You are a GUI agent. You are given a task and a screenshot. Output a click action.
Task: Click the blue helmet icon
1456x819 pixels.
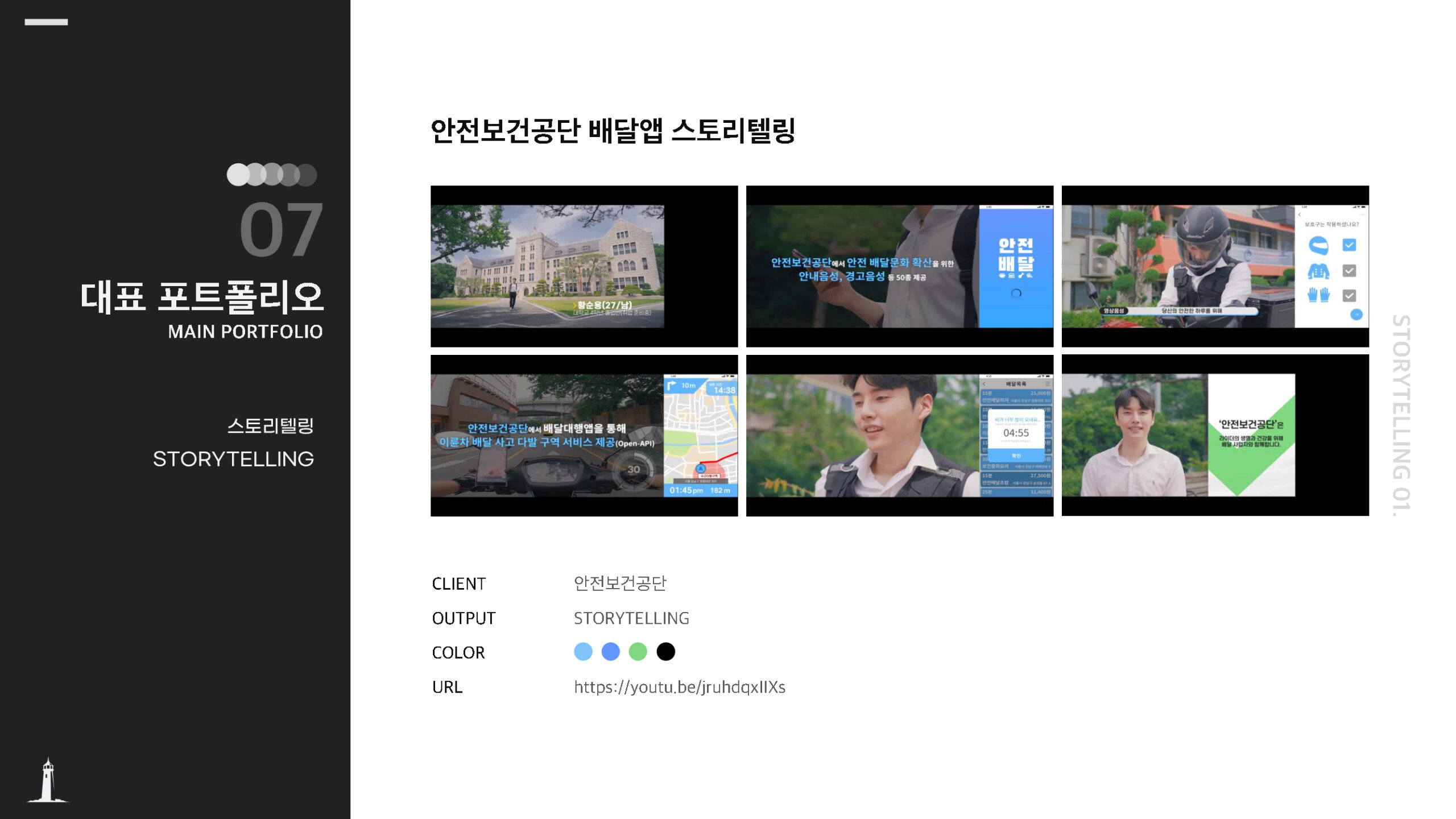[x=1318, y=246]
